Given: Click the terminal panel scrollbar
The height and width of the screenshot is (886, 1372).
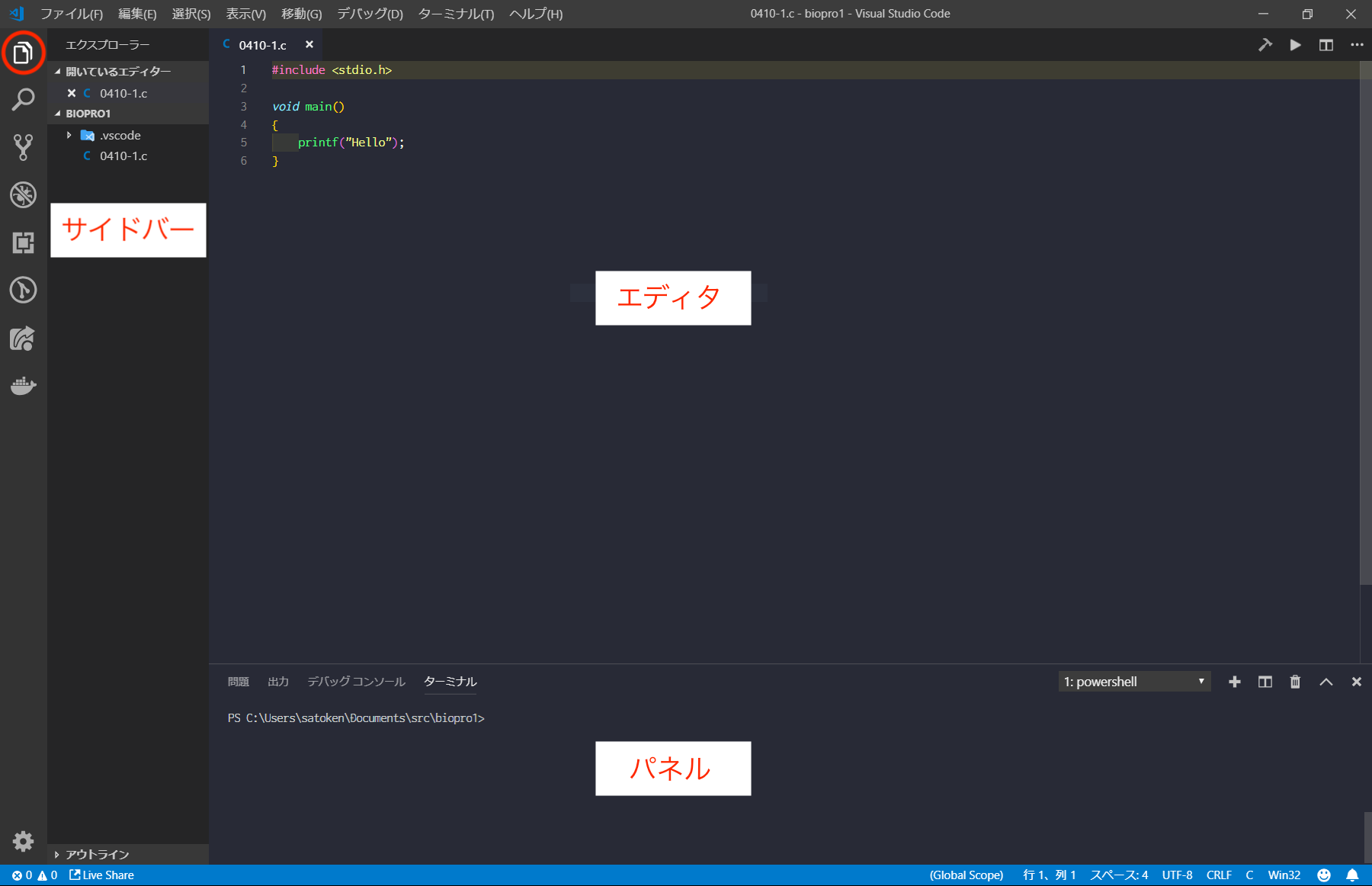Looking at the screenshot, I should point(1368,836).
